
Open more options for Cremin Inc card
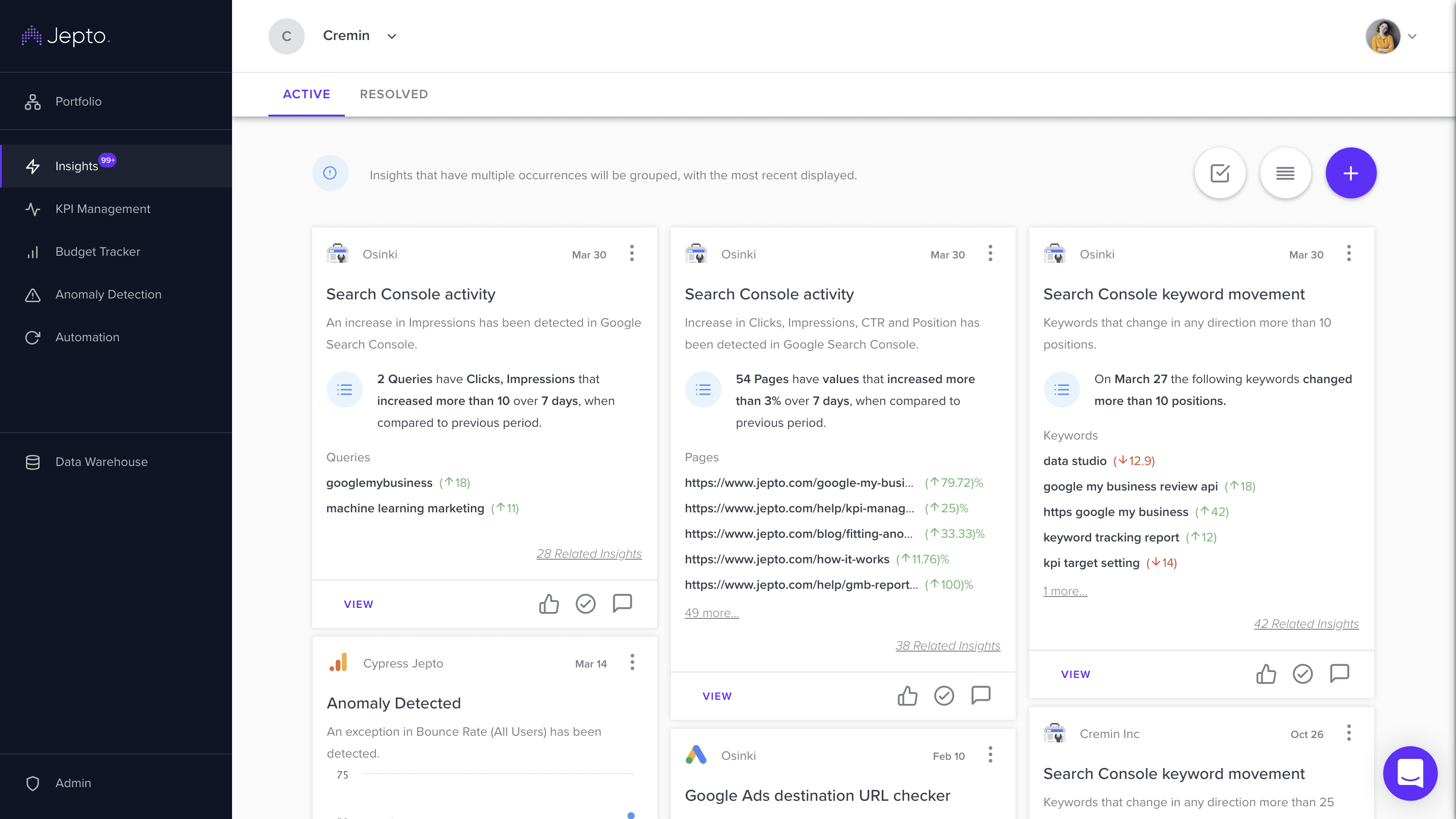[x=1349, y=733]
